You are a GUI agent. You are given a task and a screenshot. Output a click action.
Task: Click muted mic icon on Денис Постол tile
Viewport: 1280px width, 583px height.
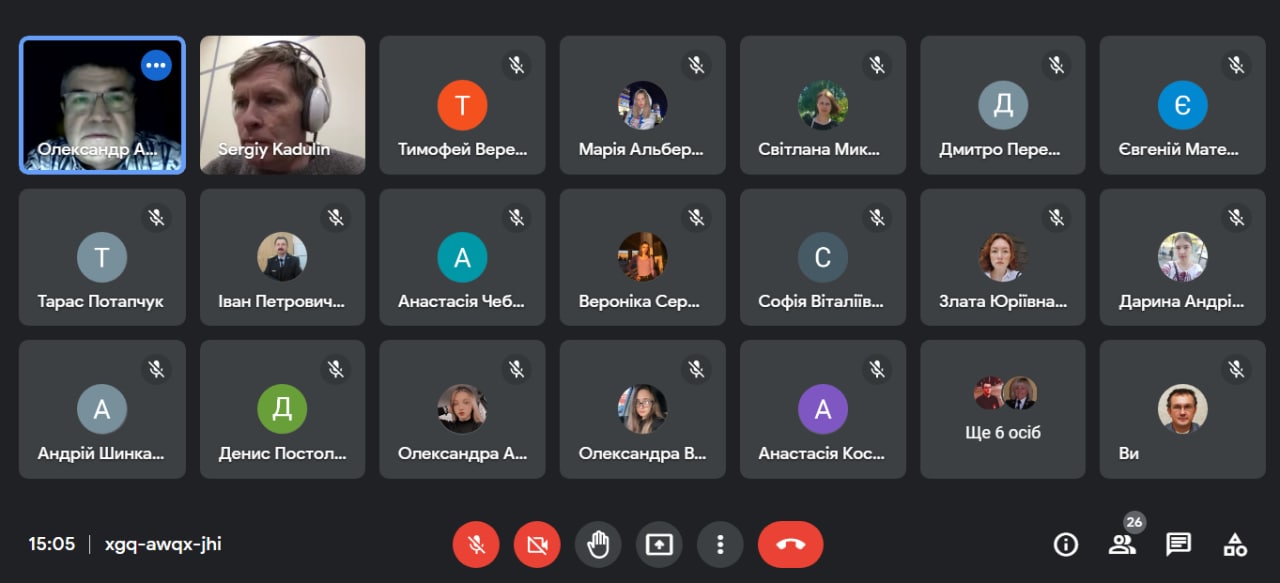click(336, 369)
